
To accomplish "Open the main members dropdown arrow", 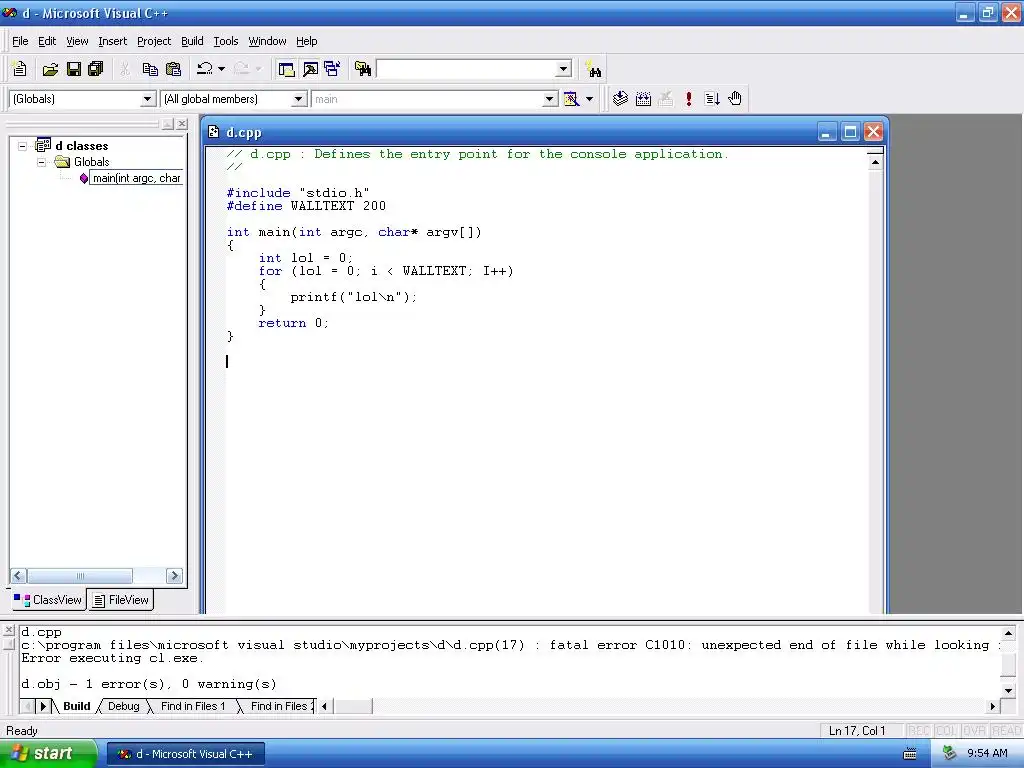I will pyautogui.click(x=550, y=99).
